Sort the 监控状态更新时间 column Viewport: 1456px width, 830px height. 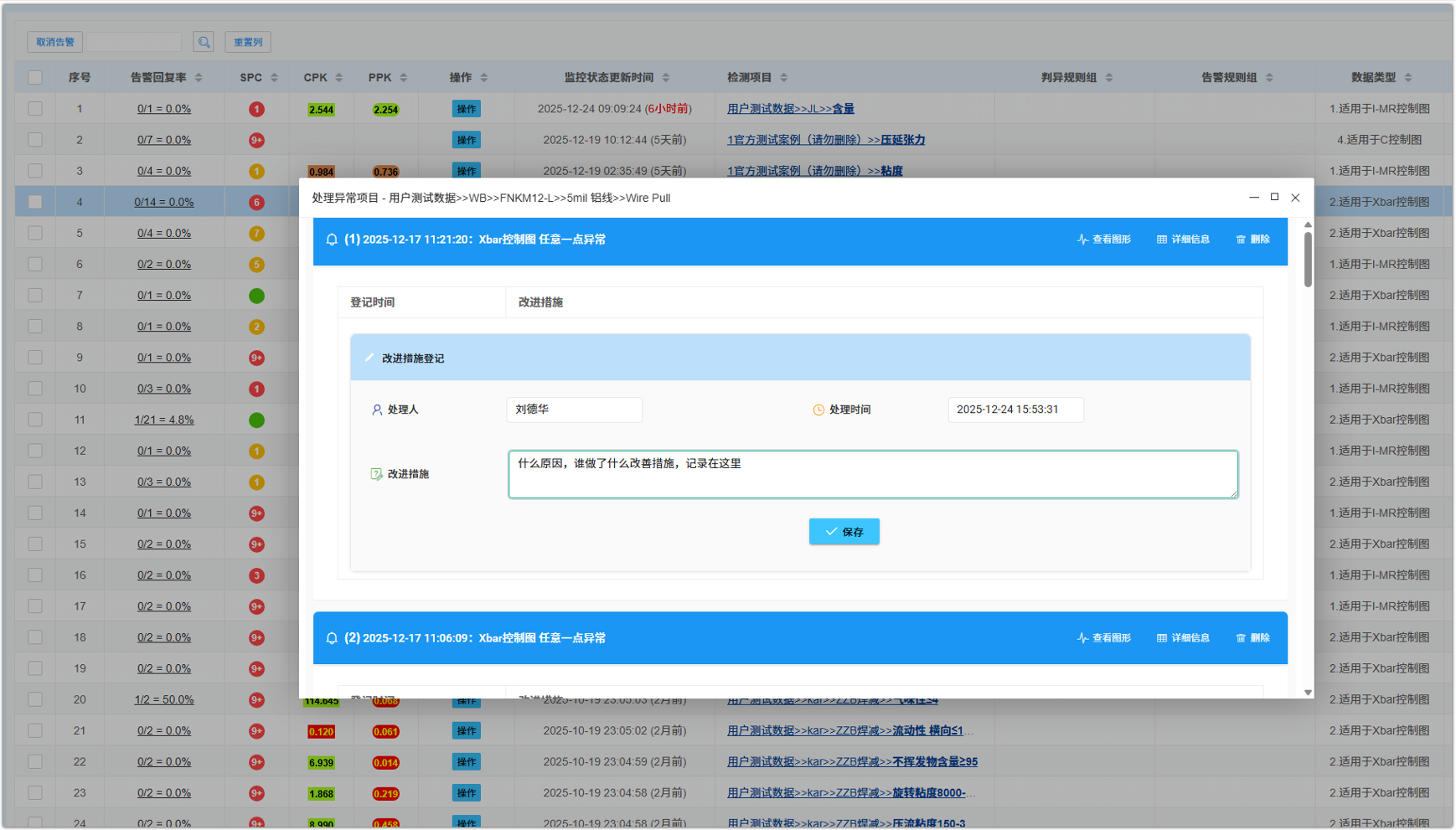[x=666, y=77]
